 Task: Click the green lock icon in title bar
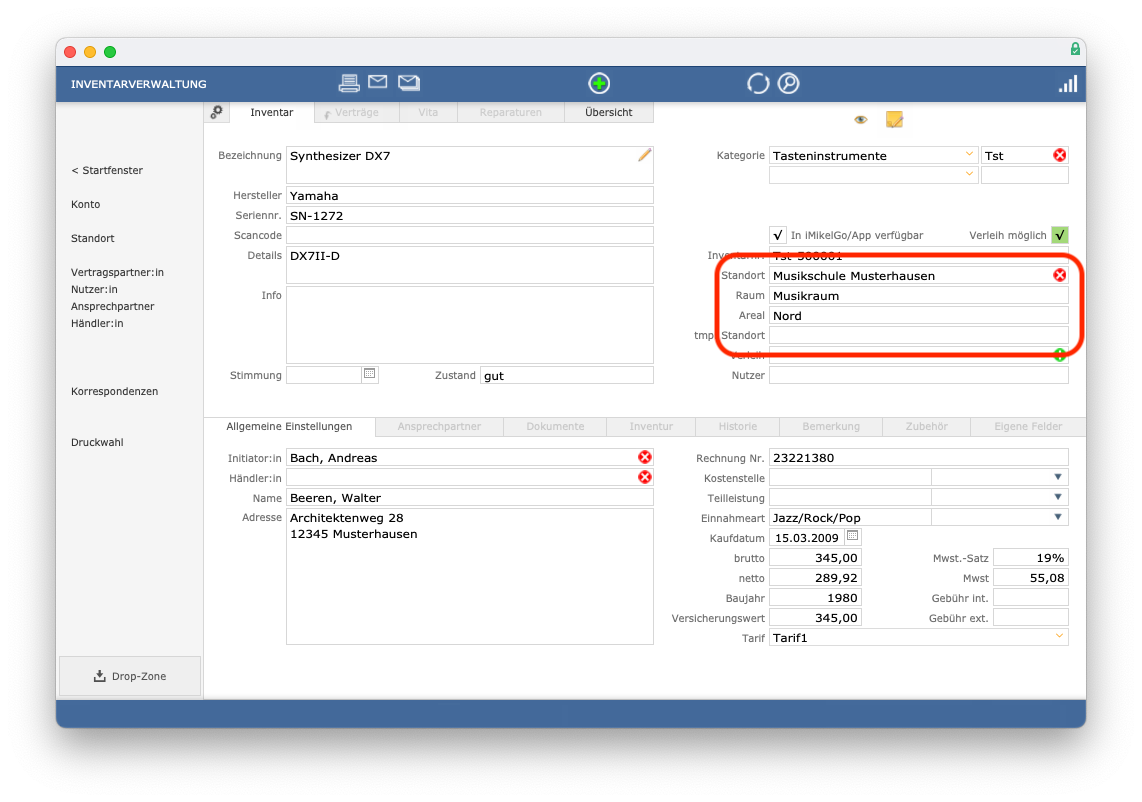pos(1075,49)
